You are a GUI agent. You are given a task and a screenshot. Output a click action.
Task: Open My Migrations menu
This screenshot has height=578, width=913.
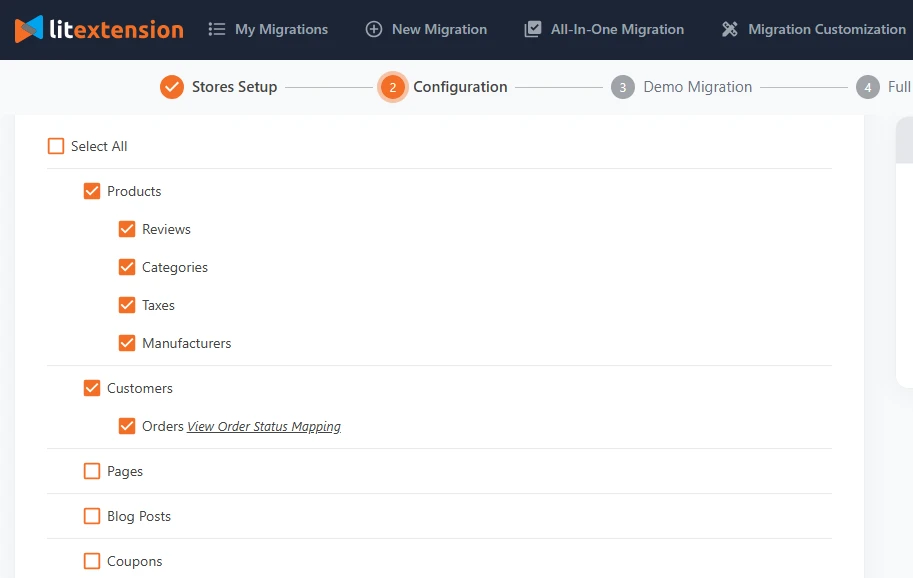coord(281,29)
